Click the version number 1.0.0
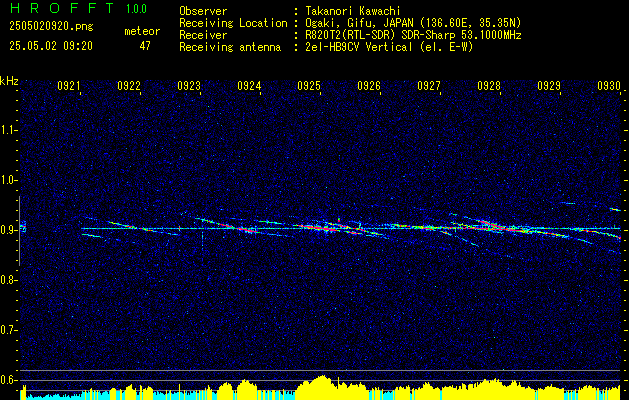The width and height of the screenshot is (629, 400). (136, 9)
